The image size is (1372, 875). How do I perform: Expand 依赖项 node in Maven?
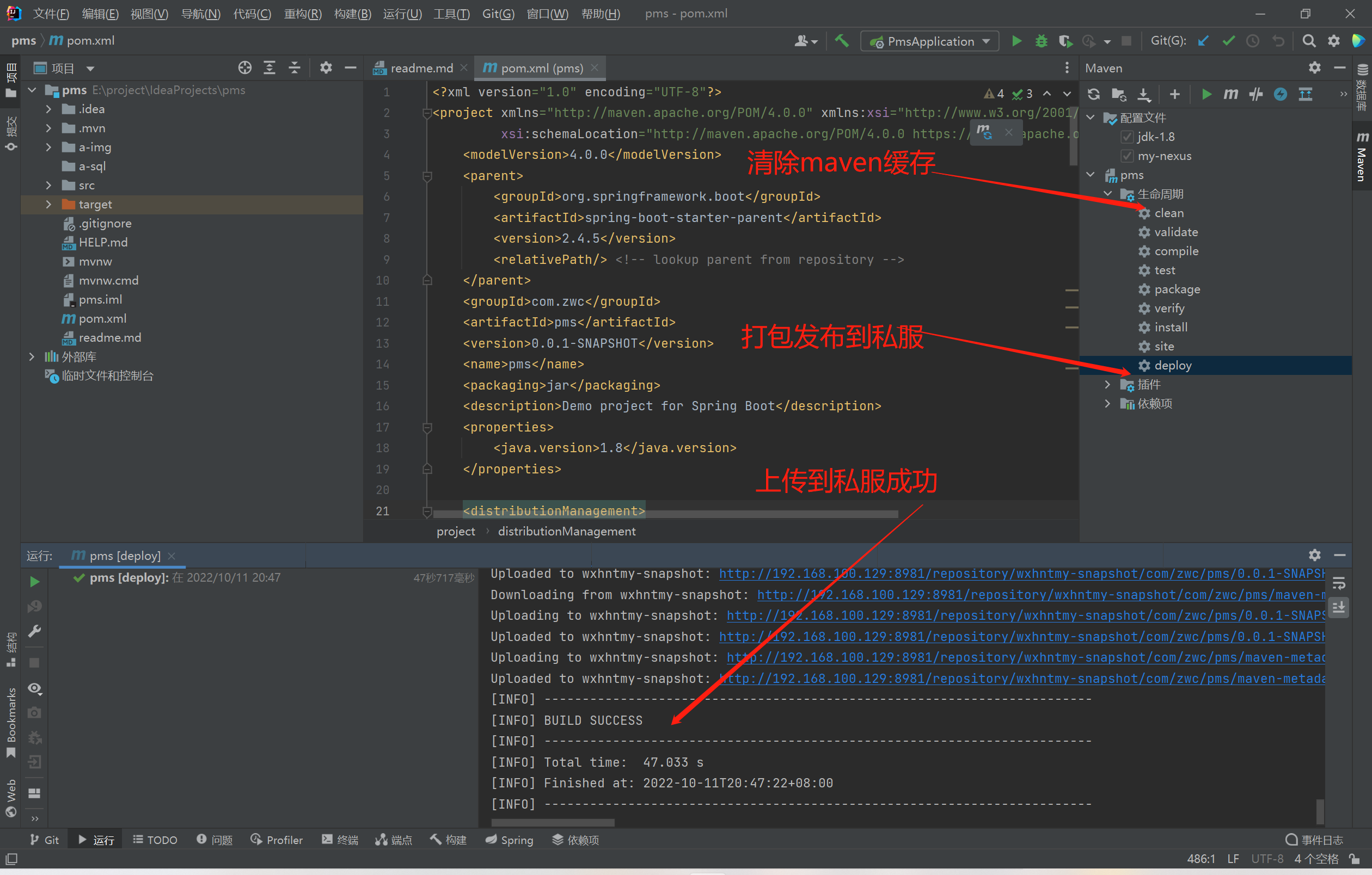1107,404
